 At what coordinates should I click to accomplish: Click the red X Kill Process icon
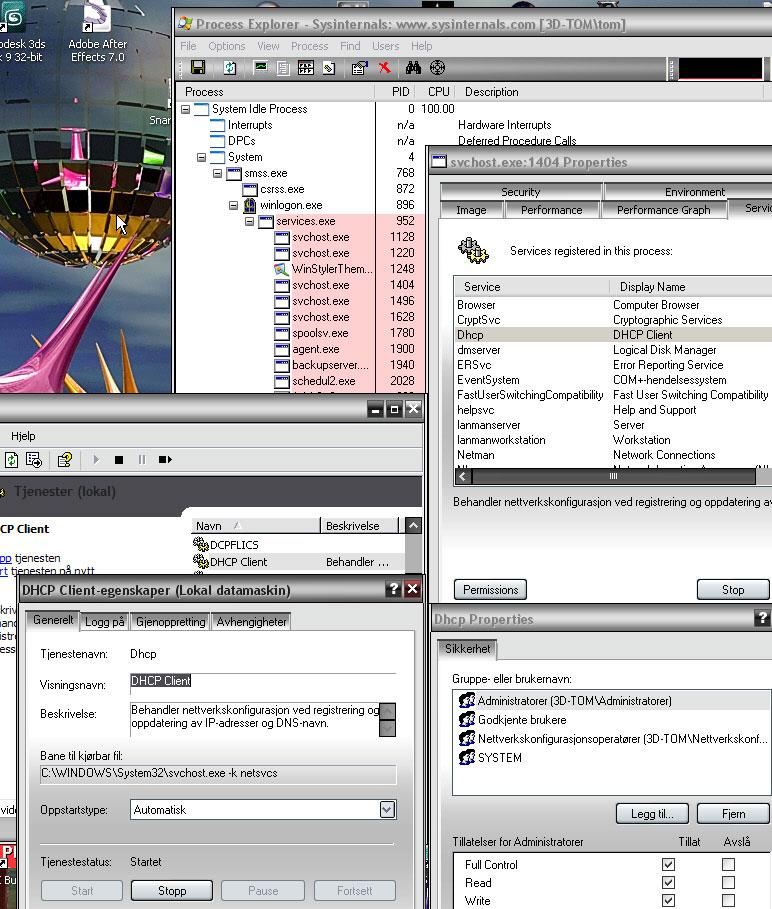(x=384, y=68)
